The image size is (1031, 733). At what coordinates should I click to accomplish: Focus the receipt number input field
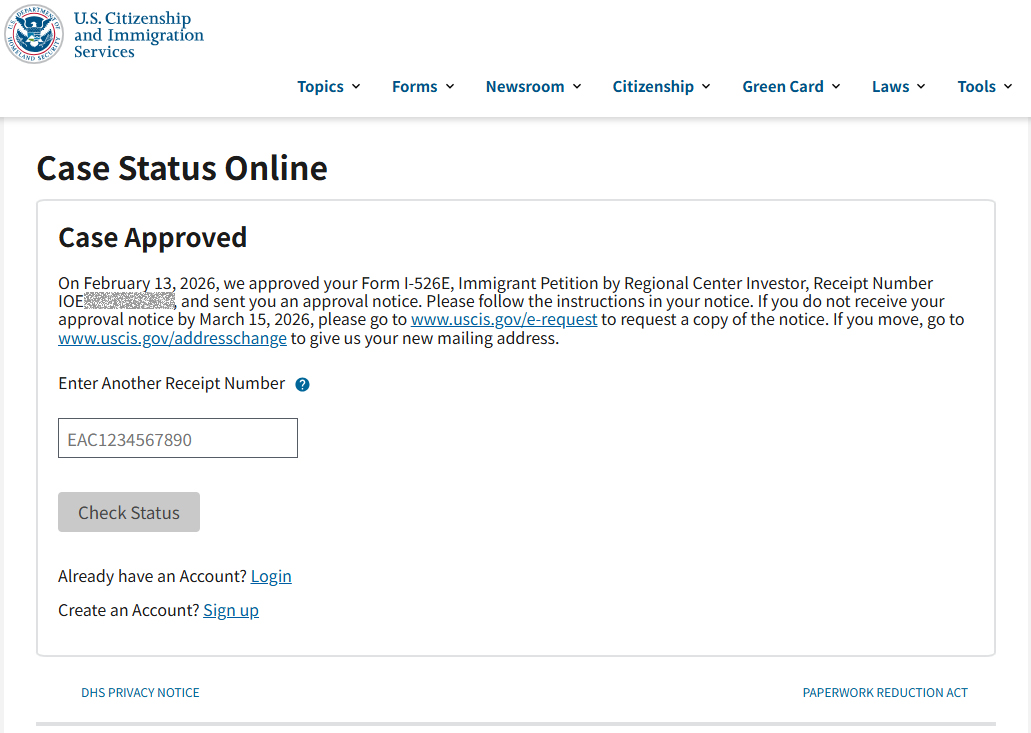[x=178, y=438]
